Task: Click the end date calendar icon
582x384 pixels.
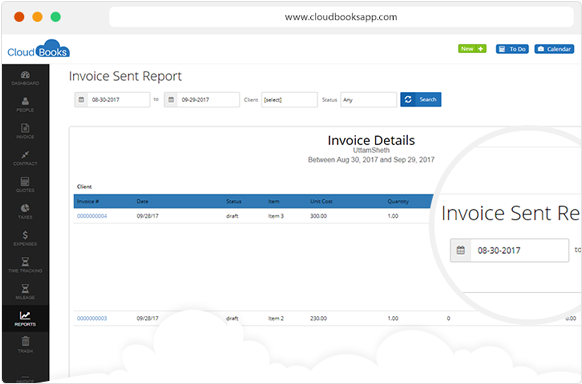Action: (171, 99)
